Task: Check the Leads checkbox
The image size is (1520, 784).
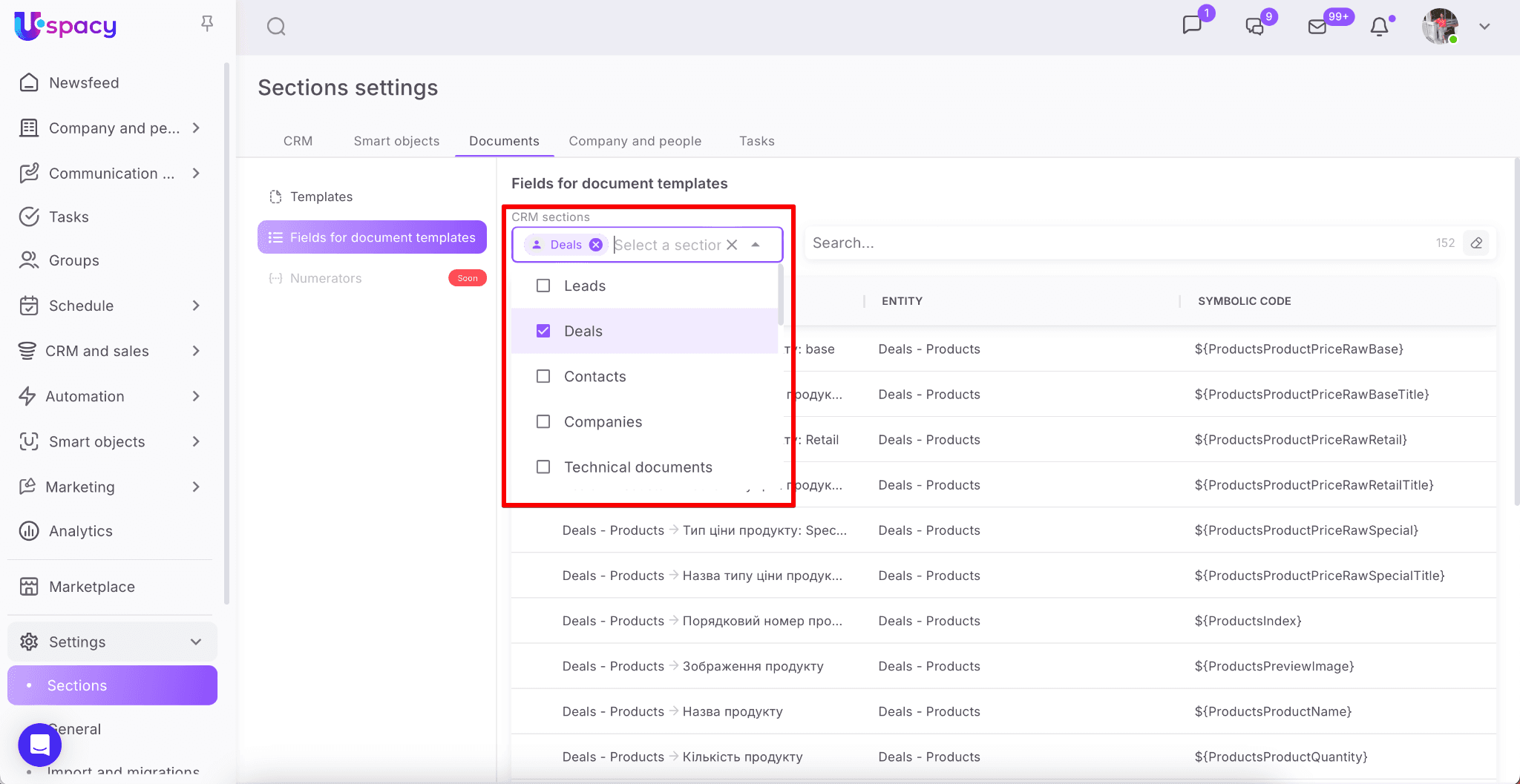Action: tap(543, 286)
